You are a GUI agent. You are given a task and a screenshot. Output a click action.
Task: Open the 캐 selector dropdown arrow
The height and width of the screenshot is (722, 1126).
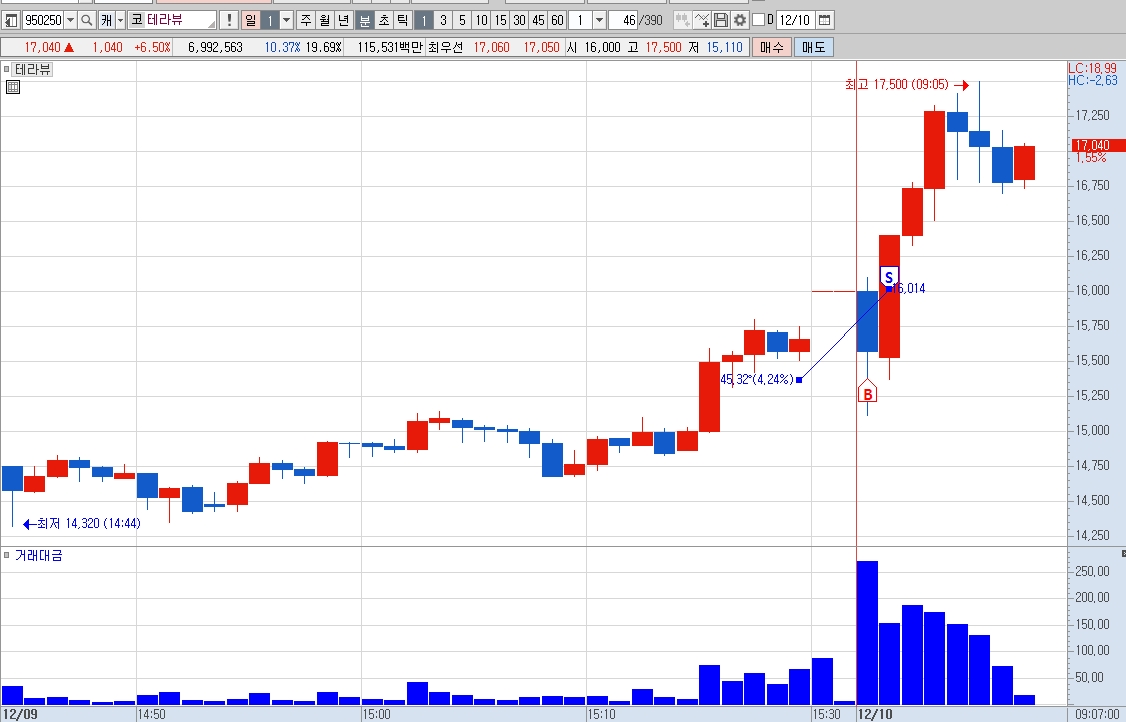[120, 20]
